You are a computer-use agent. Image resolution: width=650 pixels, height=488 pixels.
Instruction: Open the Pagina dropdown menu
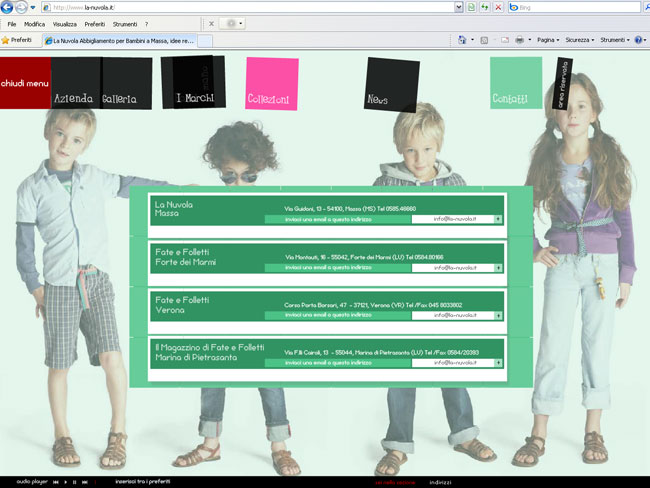point(548,40)
